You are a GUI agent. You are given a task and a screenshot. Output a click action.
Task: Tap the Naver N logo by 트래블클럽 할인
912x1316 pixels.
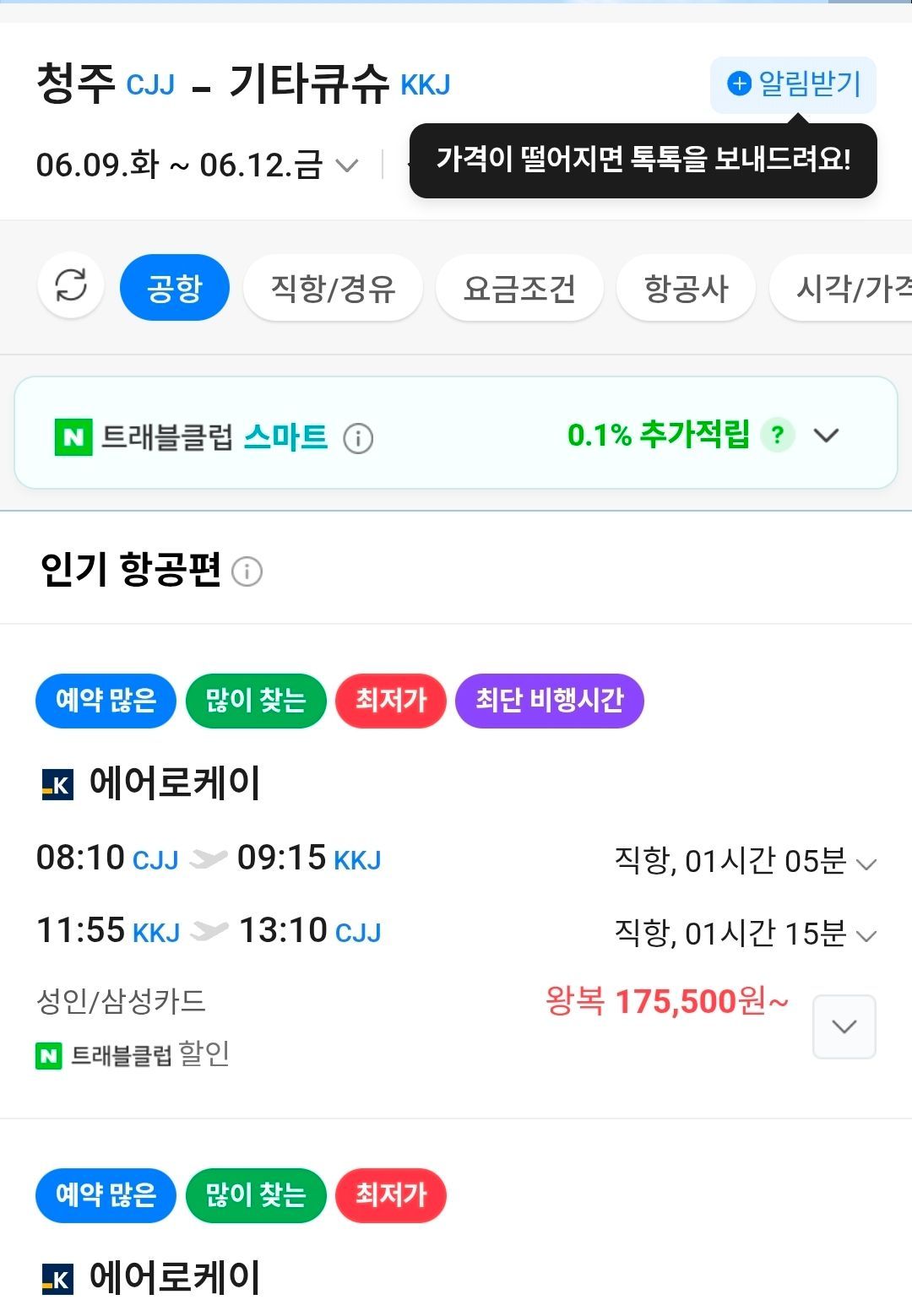[x=49, y=1055]
